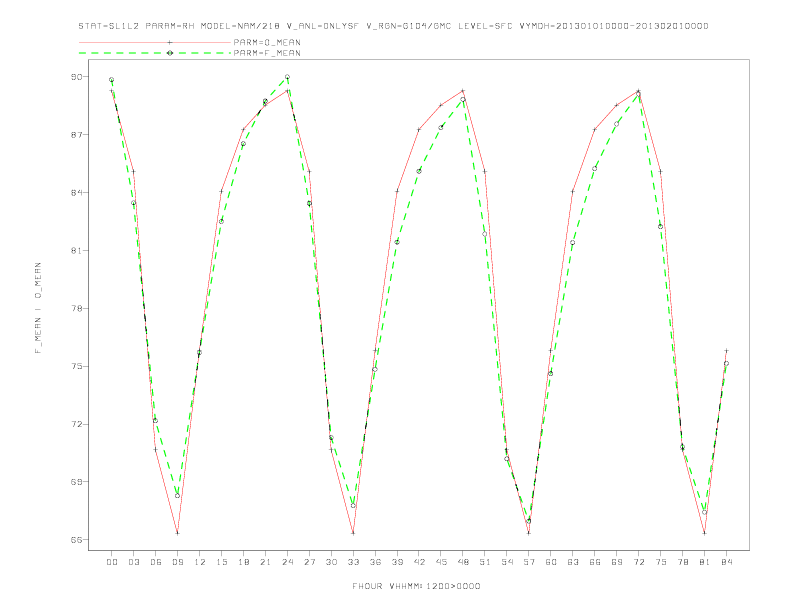Click the y-axis tick value 90
This screenshot has width=792, height=612.
coord(77,77)
